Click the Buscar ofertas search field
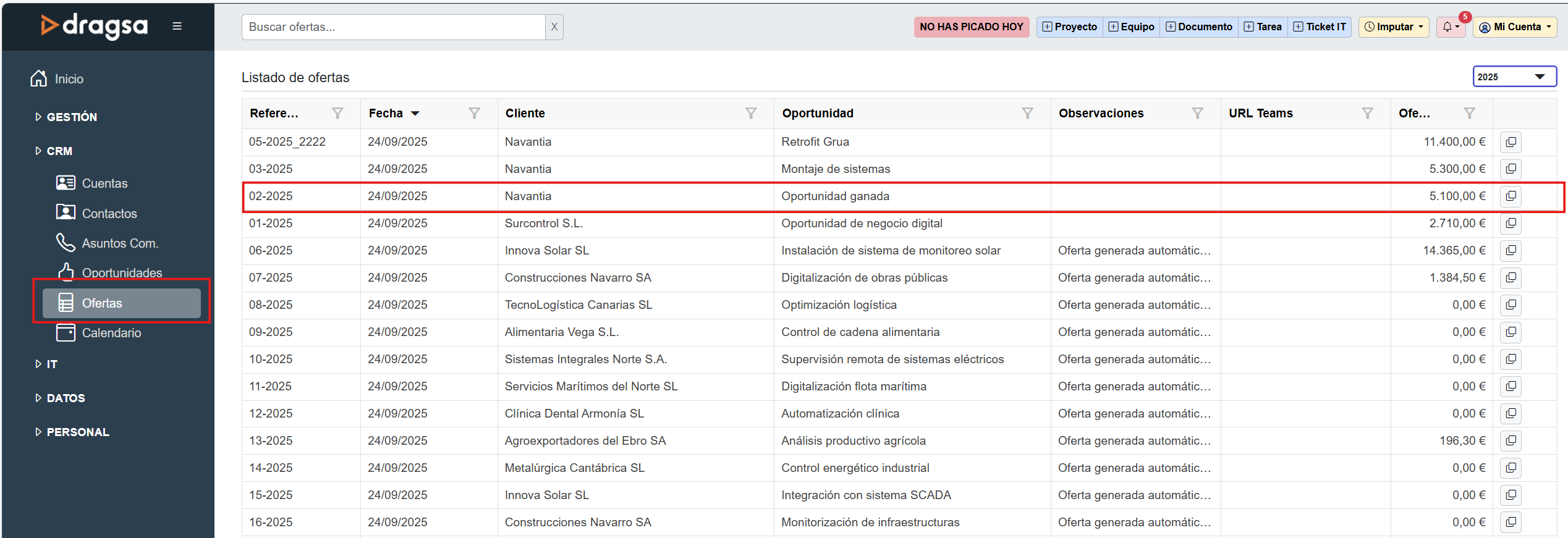 [393, 27]
